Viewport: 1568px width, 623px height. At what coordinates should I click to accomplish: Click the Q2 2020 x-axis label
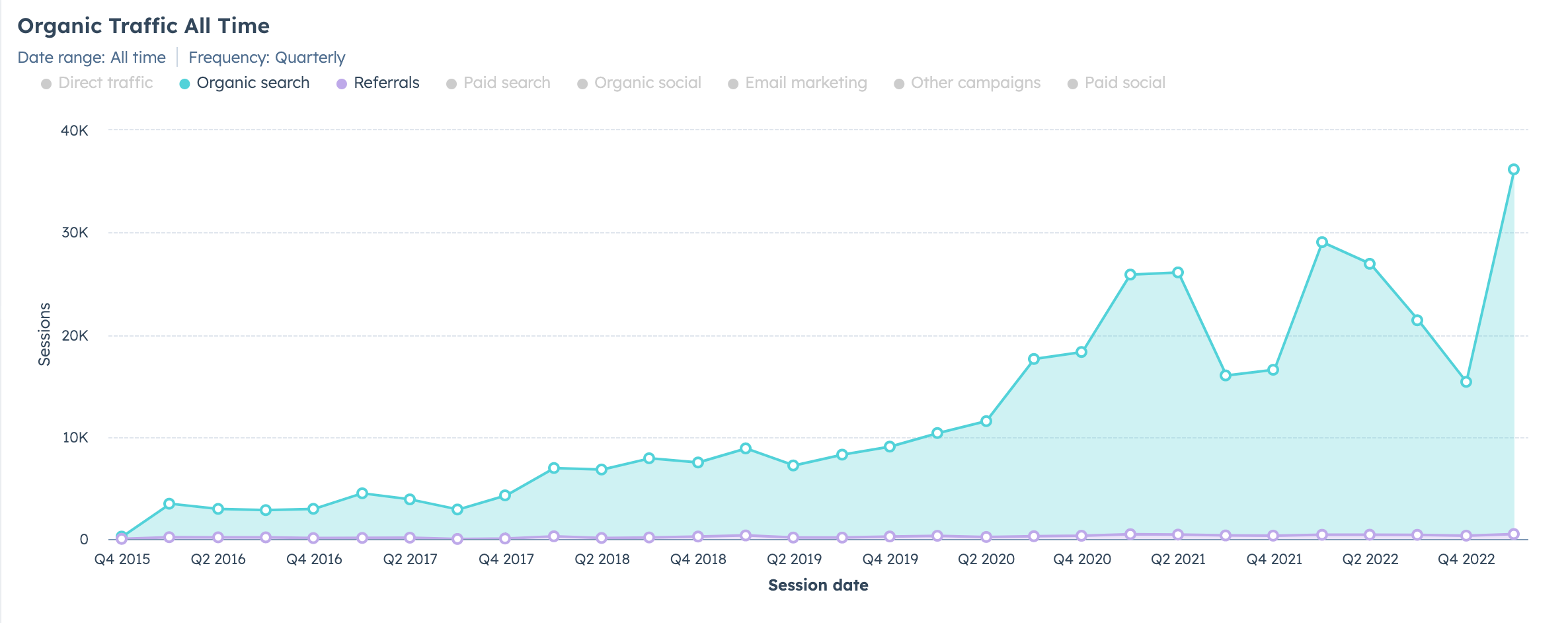[x=986, y=560]
